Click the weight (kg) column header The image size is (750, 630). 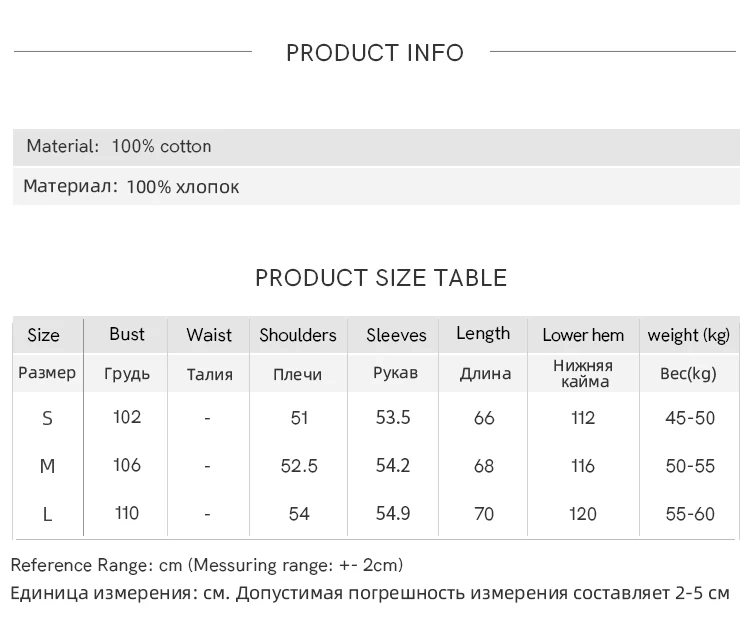pyautogui.click(x=689, y=335)
